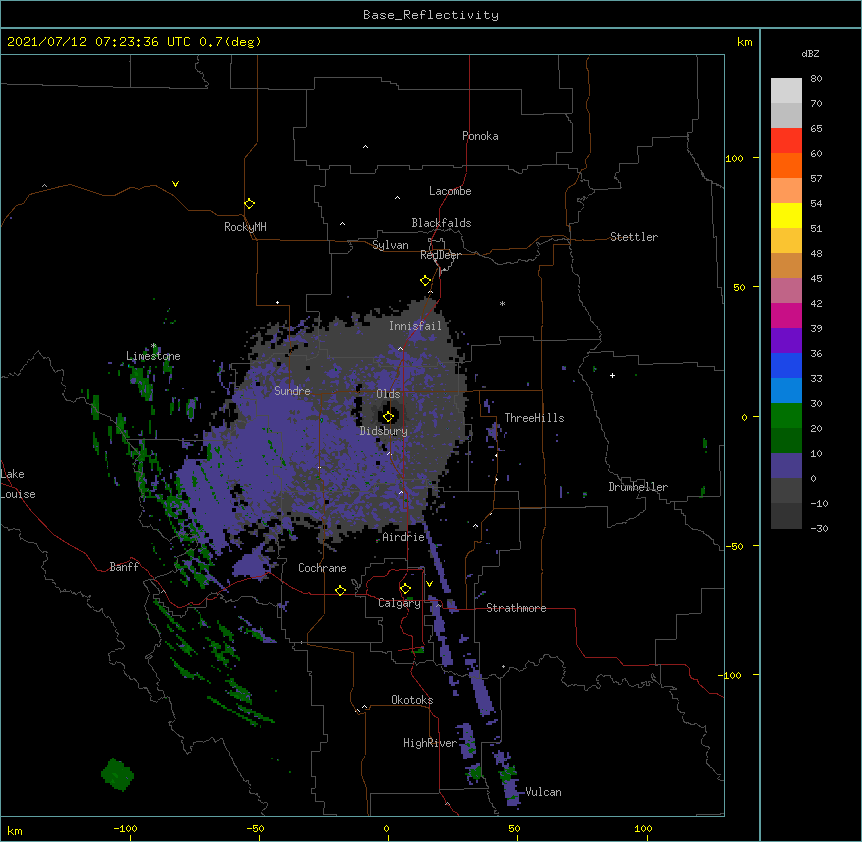
Task: Pick the violet 36-39 dBZ legend swatch
Action: [x=786, y=340]
